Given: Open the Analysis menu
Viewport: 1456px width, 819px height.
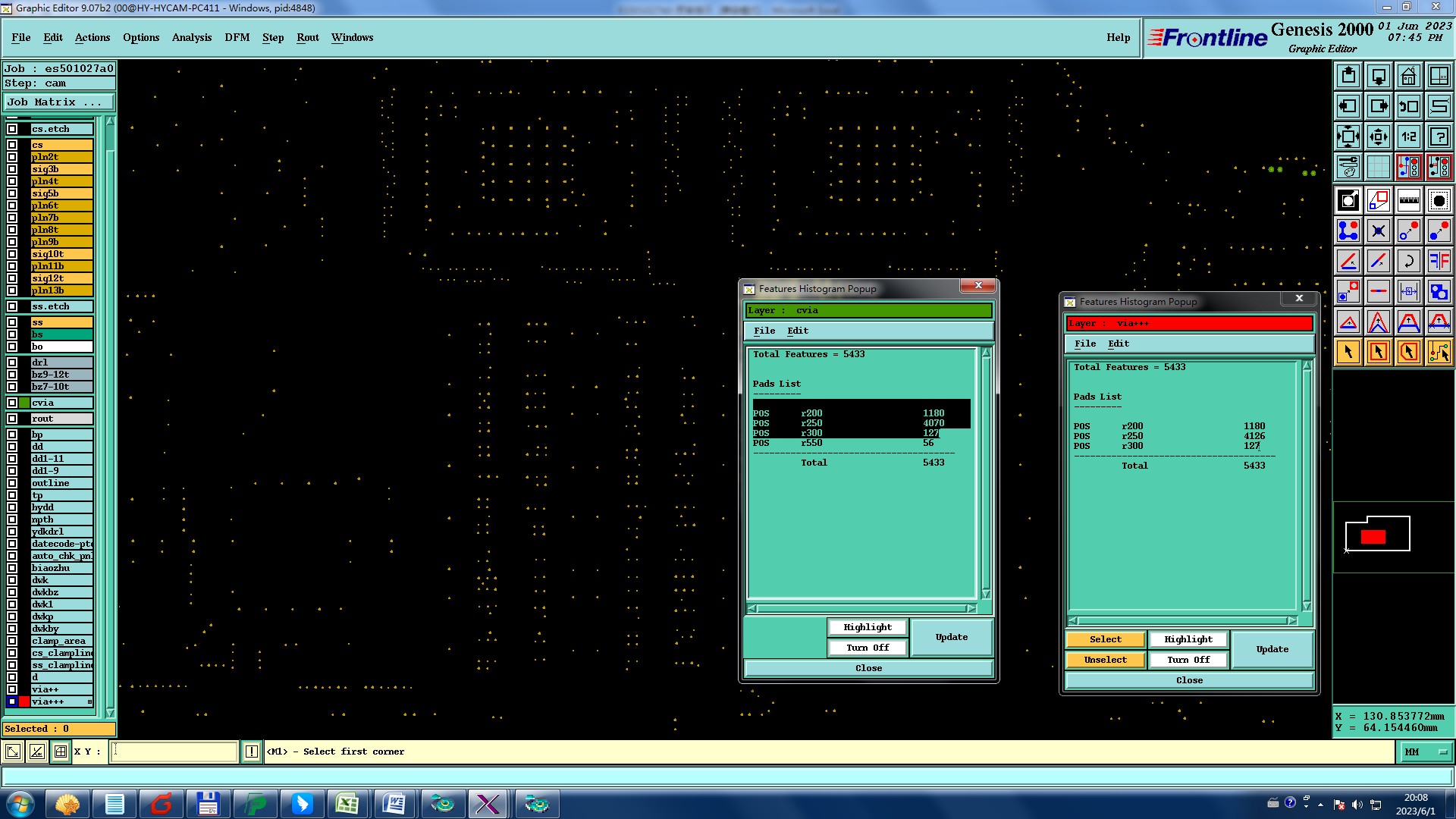Looking at the screenshot, I should 191,37.
